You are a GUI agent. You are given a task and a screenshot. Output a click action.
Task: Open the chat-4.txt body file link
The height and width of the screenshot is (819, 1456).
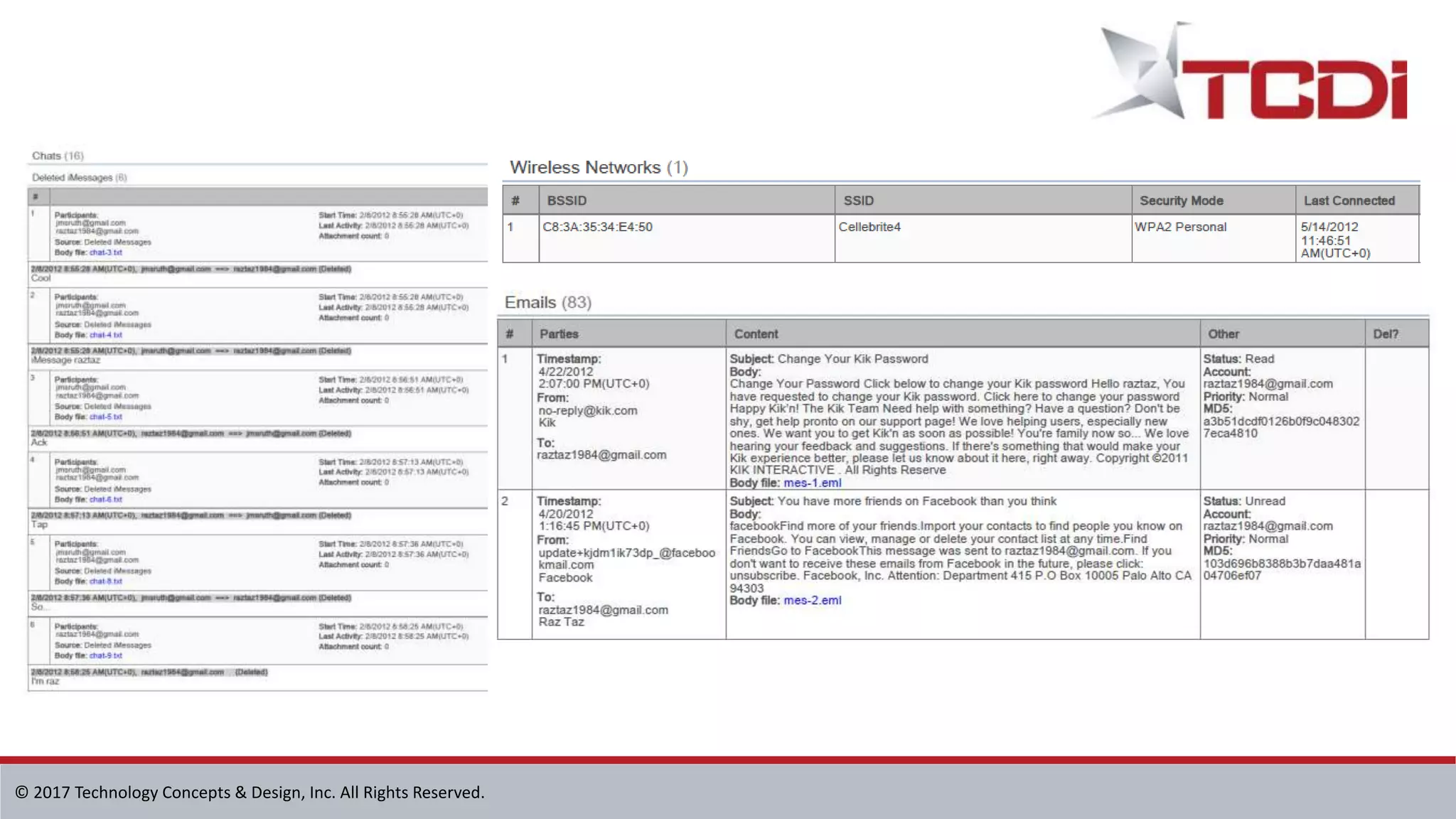[x=105, y=335]
